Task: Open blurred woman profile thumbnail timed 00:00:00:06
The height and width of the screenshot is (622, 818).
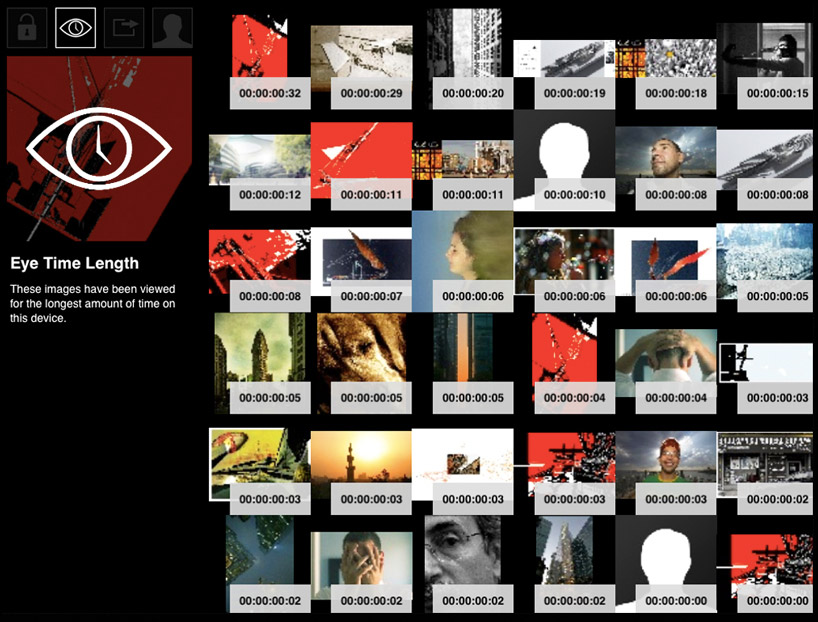Action: tap(463, 261)
